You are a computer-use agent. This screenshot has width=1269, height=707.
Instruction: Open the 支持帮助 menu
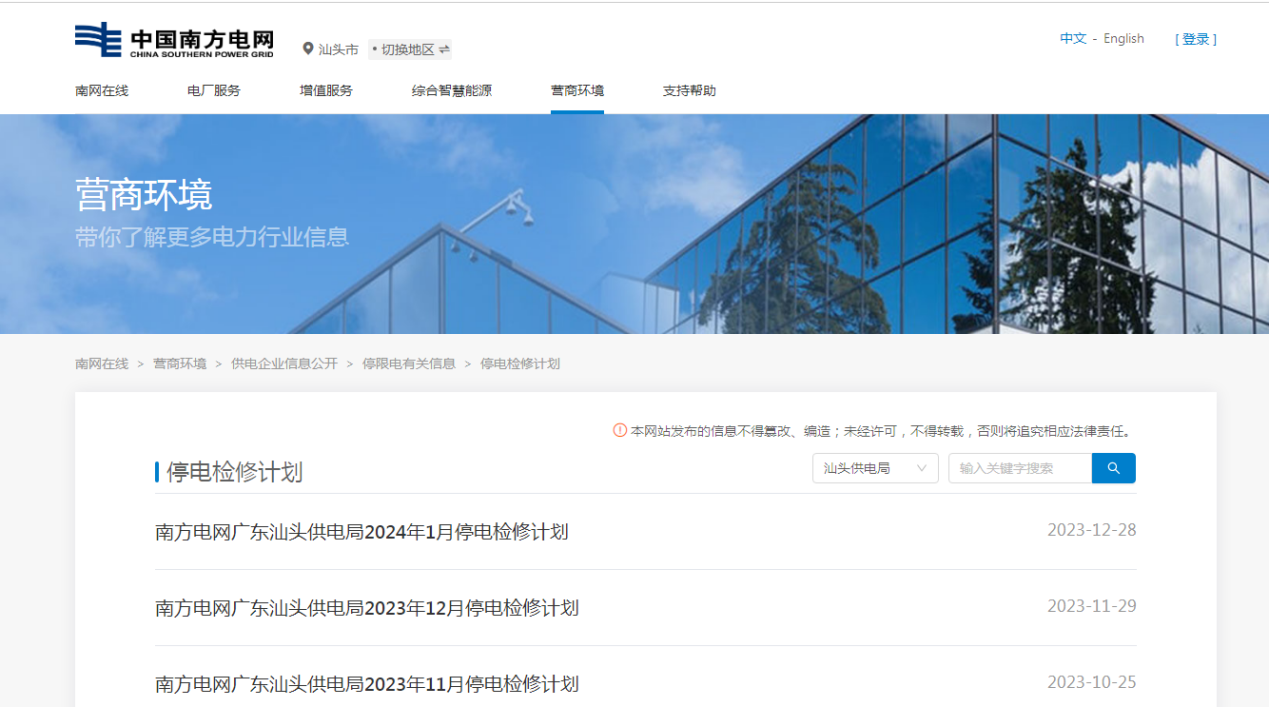point(689,90)
